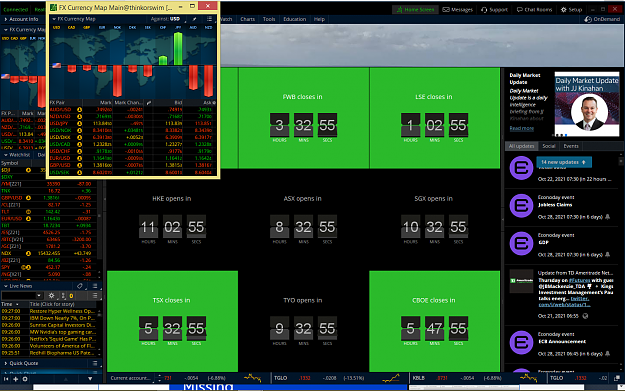Viewport: 625px width, 391px height.
Task: Open column settings gear in Ask header
Action: [214, 103]
